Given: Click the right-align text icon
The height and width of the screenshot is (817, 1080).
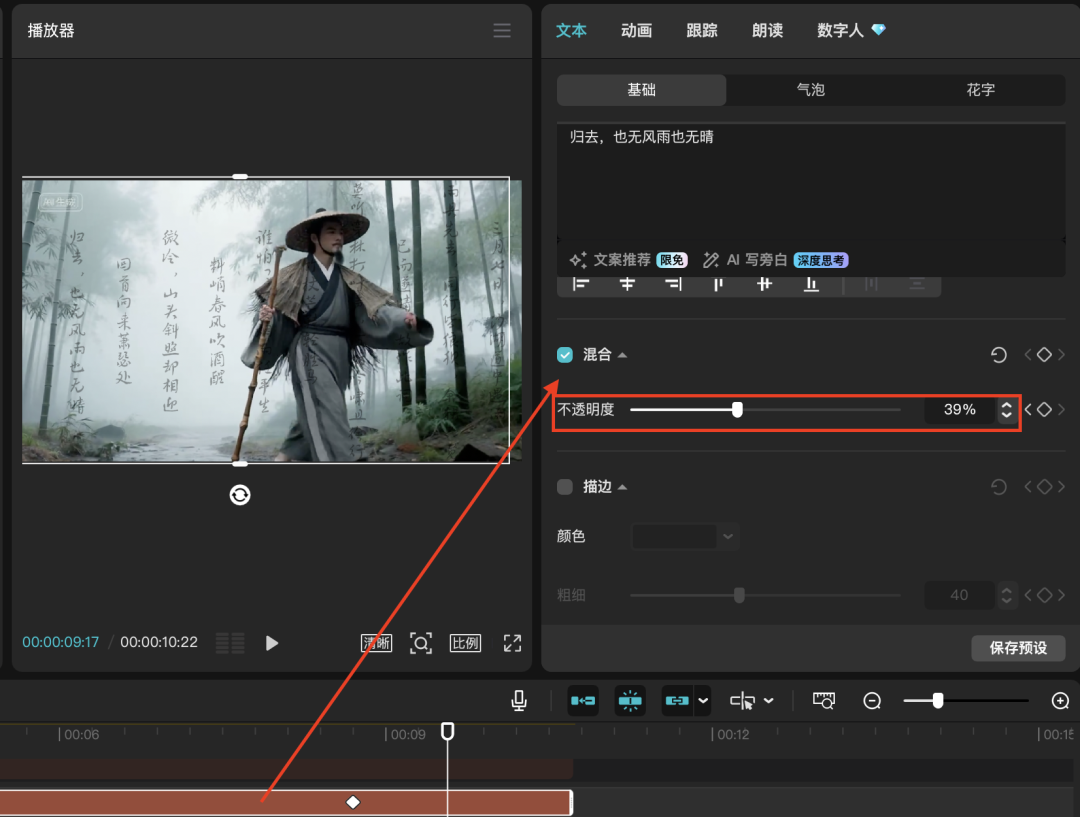Looking at the screenshot, I should click(x=673, y=283).
